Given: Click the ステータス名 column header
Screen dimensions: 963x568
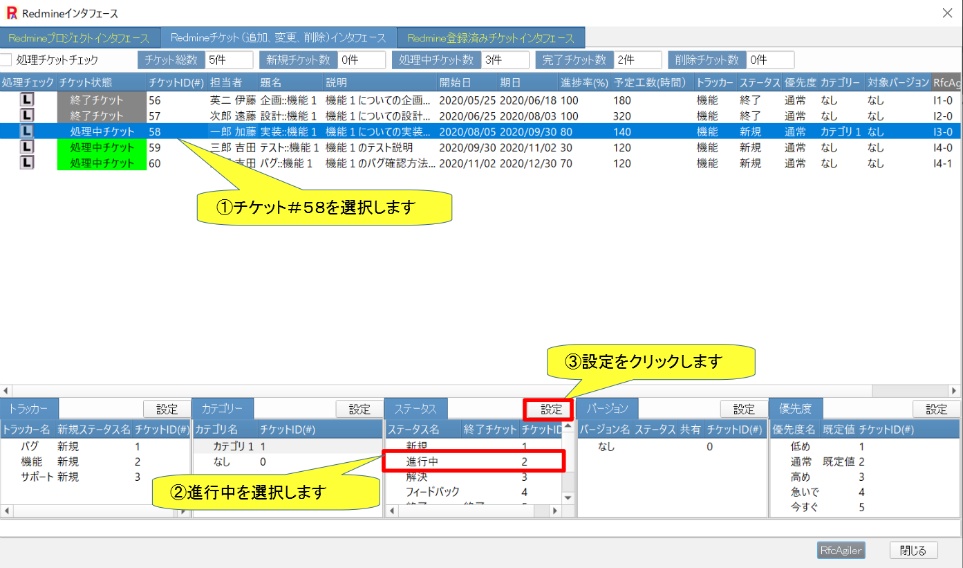Looking at the screenshot, I should point(423,429).
